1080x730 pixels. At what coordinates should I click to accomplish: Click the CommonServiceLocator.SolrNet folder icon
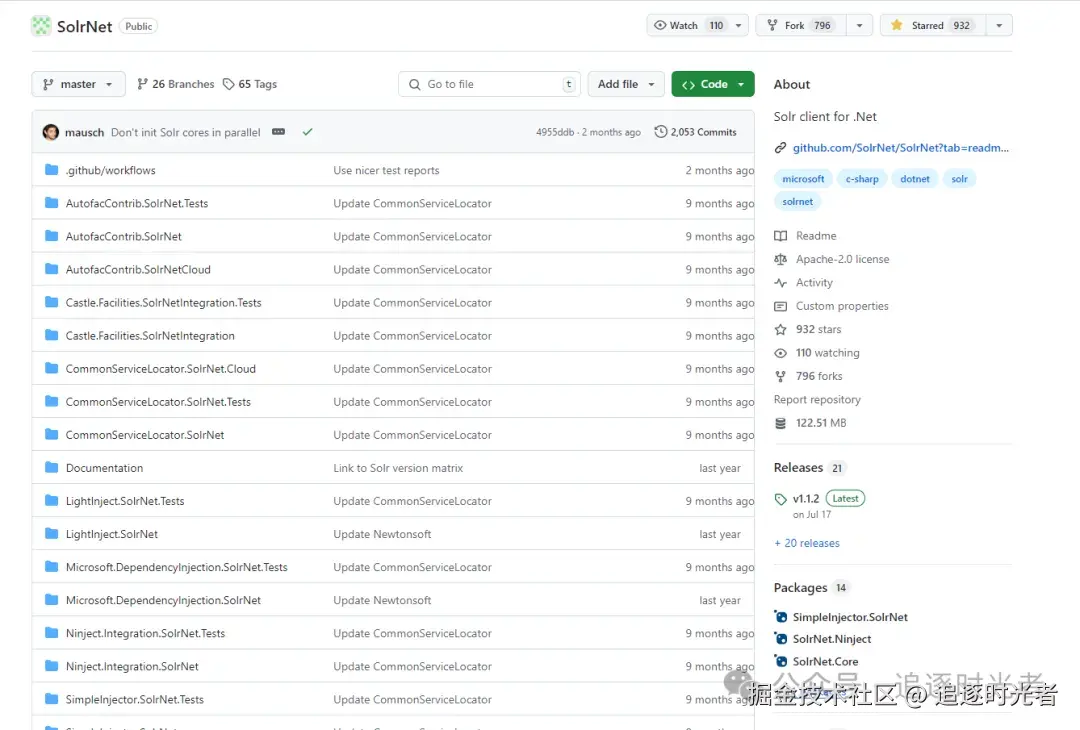[x=52, y=434]
